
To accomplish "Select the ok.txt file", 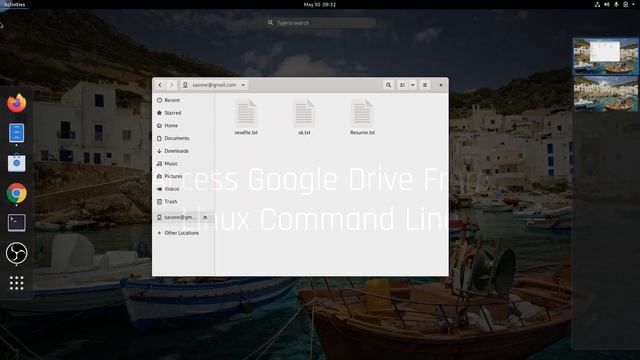I will 304,117.
